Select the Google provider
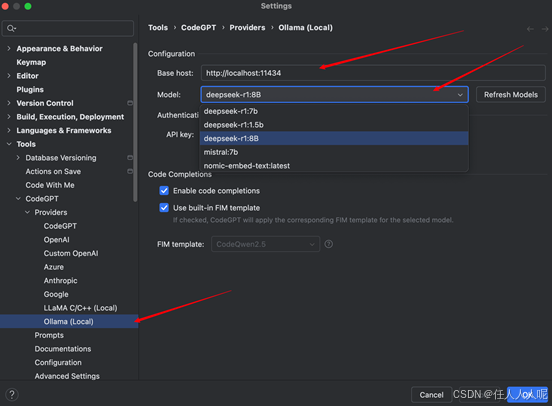The image size is (552, 406). 56,294
